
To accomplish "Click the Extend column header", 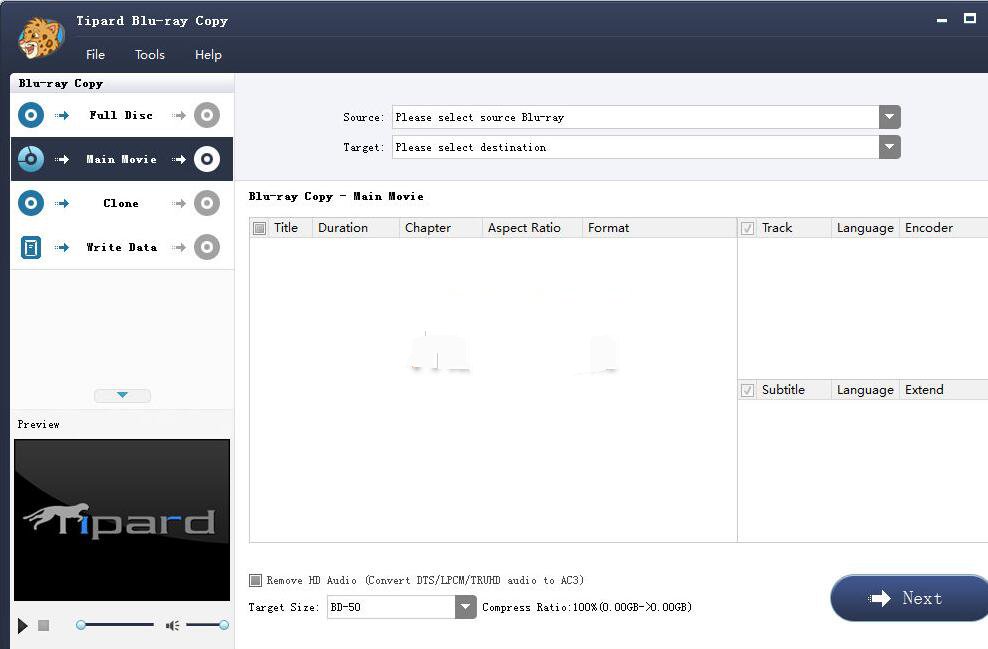I will 945,389.
